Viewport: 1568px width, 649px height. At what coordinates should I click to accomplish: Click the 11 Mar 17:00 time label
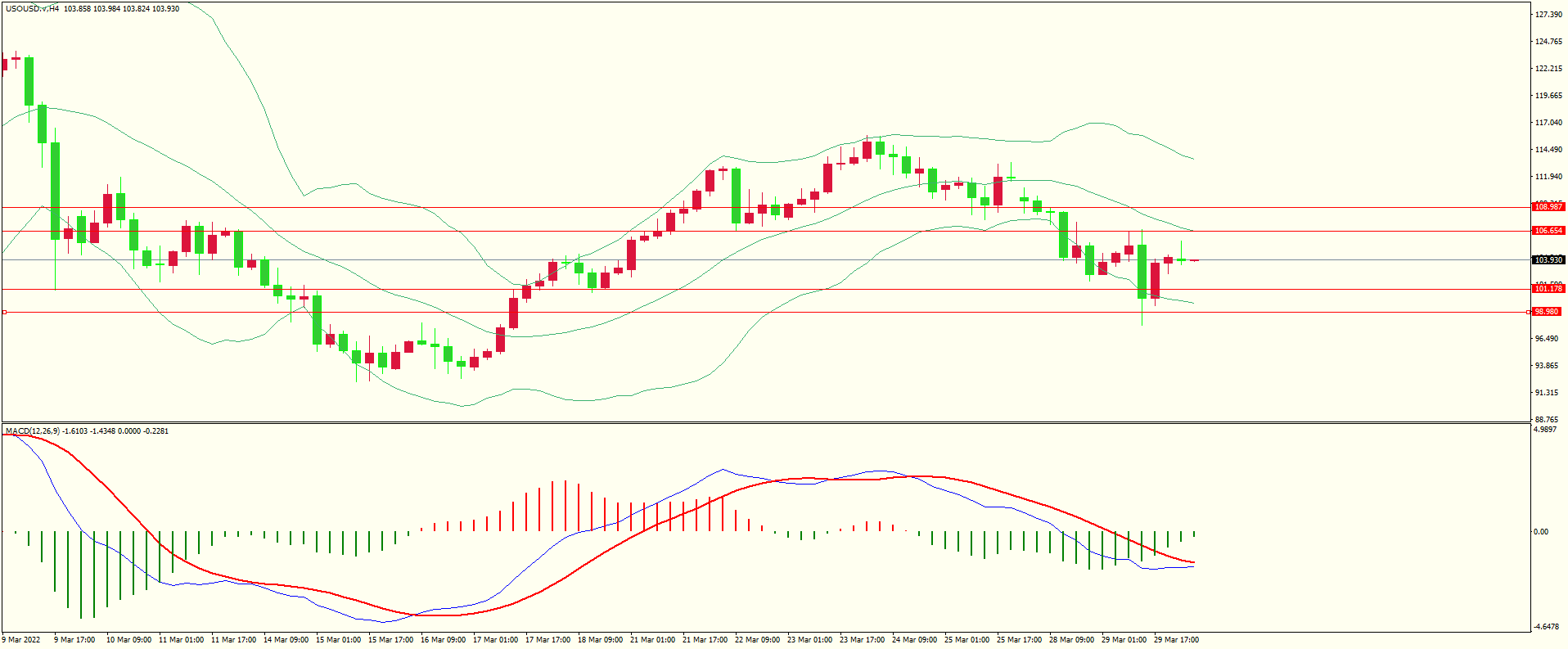233,640
